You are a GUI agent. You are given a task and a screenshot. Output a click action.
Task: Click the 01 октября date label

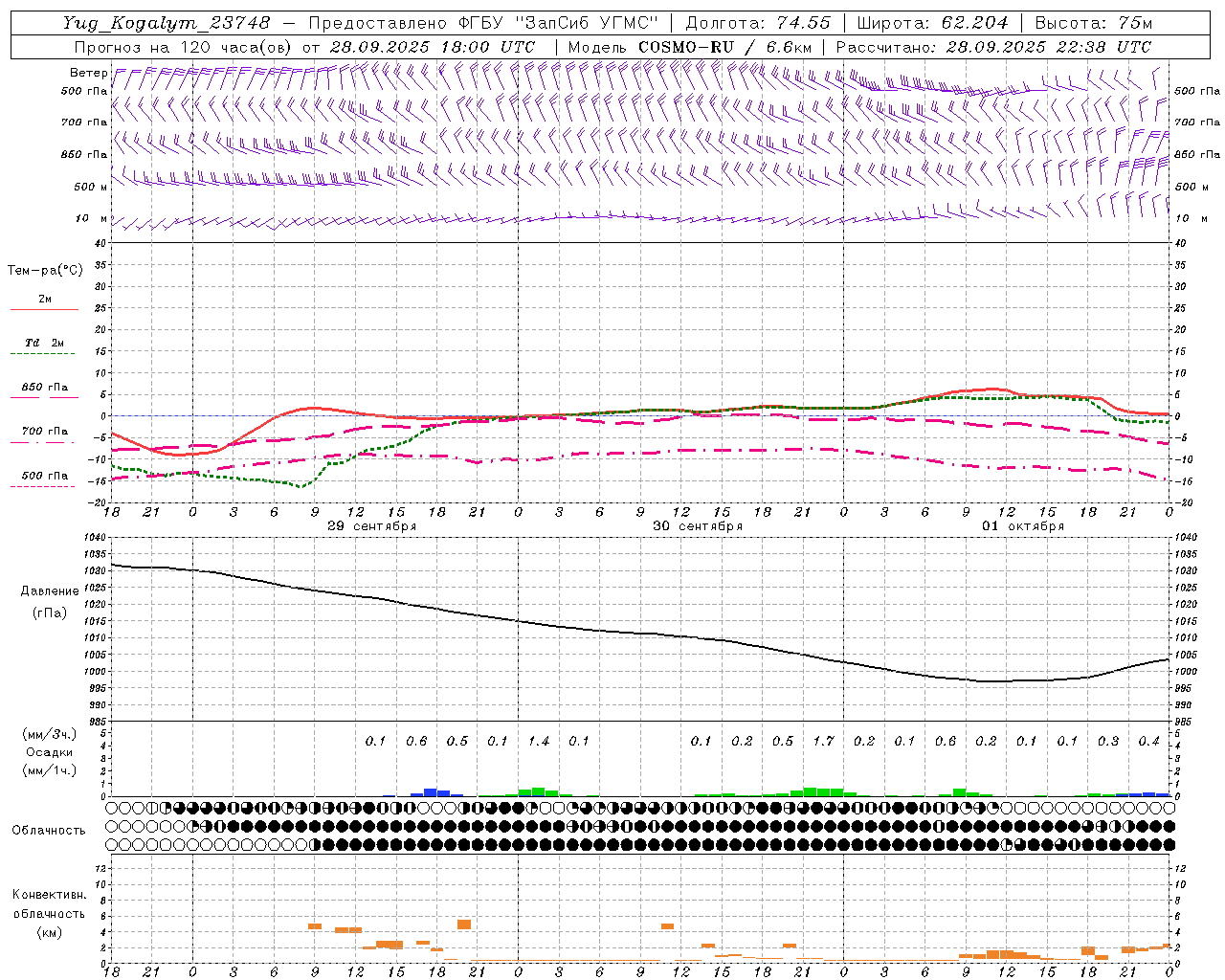coord(1023,526)
